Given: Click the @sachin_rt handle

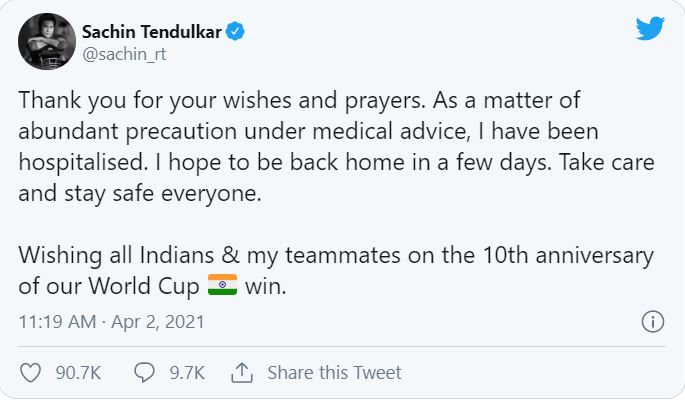Looking at the screenshot, I should (x=125, y=54).
